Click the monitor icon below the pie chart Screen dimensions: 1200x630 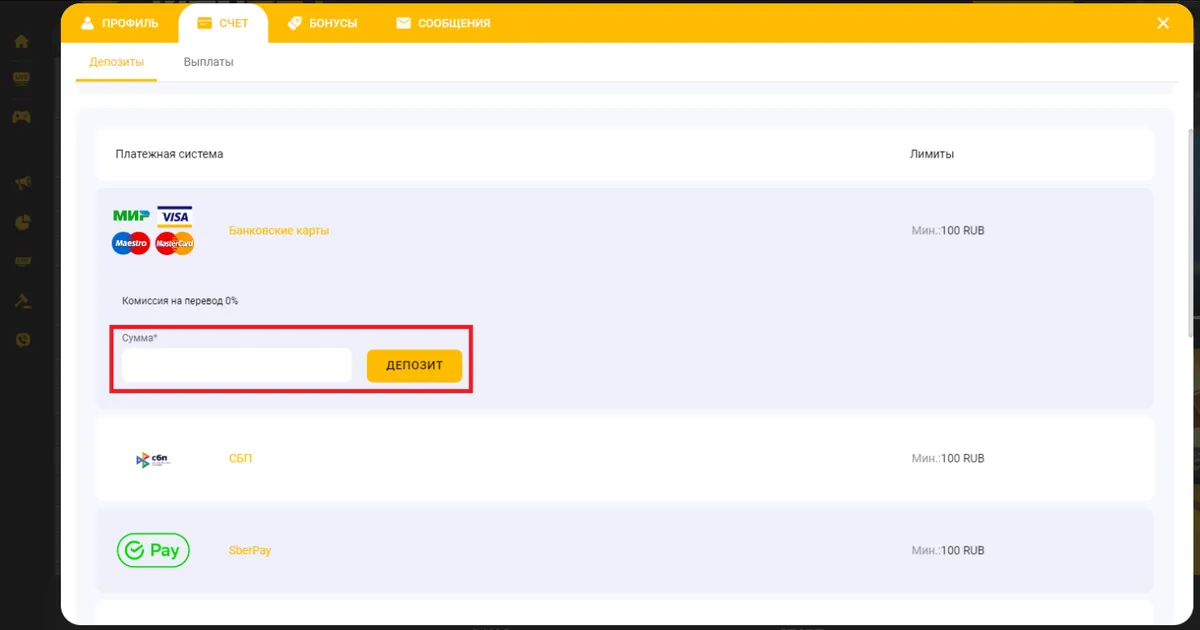[22, 261]
